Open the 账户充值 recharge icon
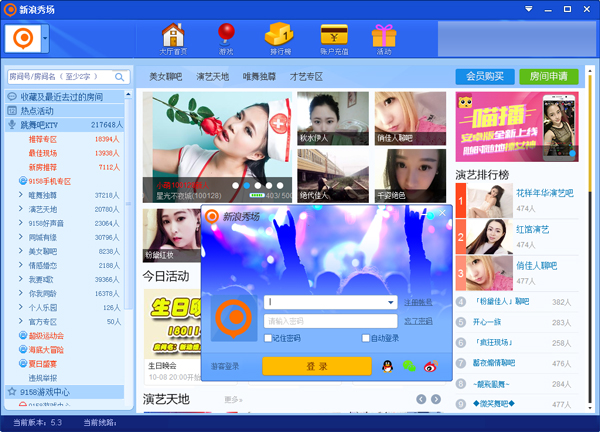 pos(334,39)
